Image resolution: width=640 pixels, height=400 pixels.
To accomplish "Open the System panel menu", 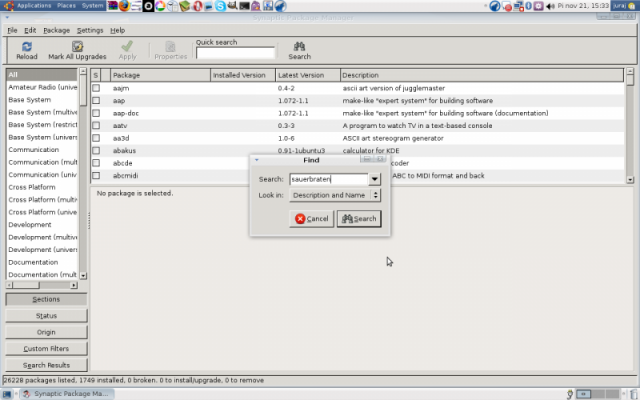I will pos(92,6).
